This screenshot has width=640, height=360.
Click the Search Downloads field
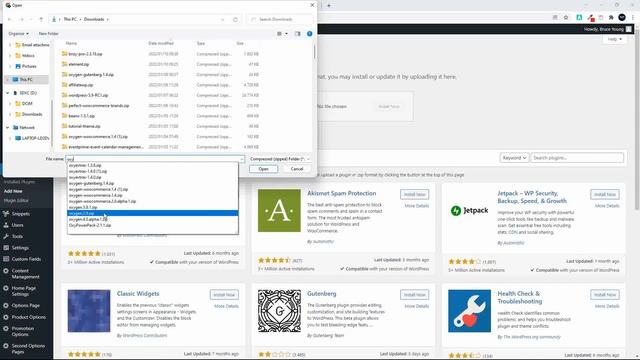[280, 19]
